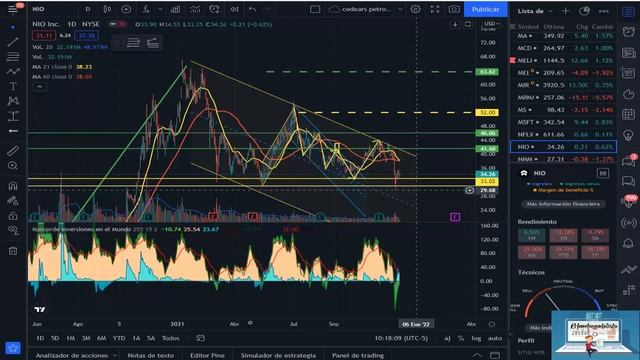The width and height of the screenshot is (640, 360).
Task: Open the calendar icon in right sidebar
Action: click(629, 114)
